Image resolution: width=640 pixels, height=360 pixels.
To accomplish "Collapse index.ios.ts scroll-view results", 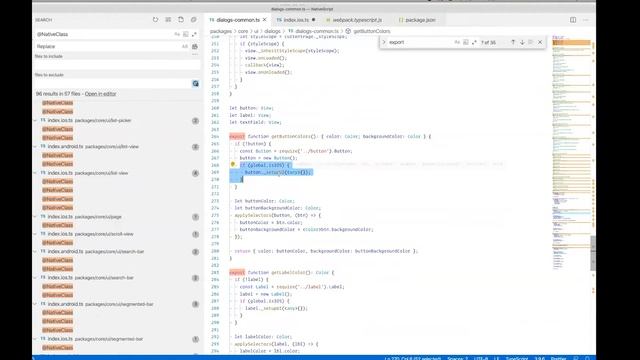I will [36, 234].
